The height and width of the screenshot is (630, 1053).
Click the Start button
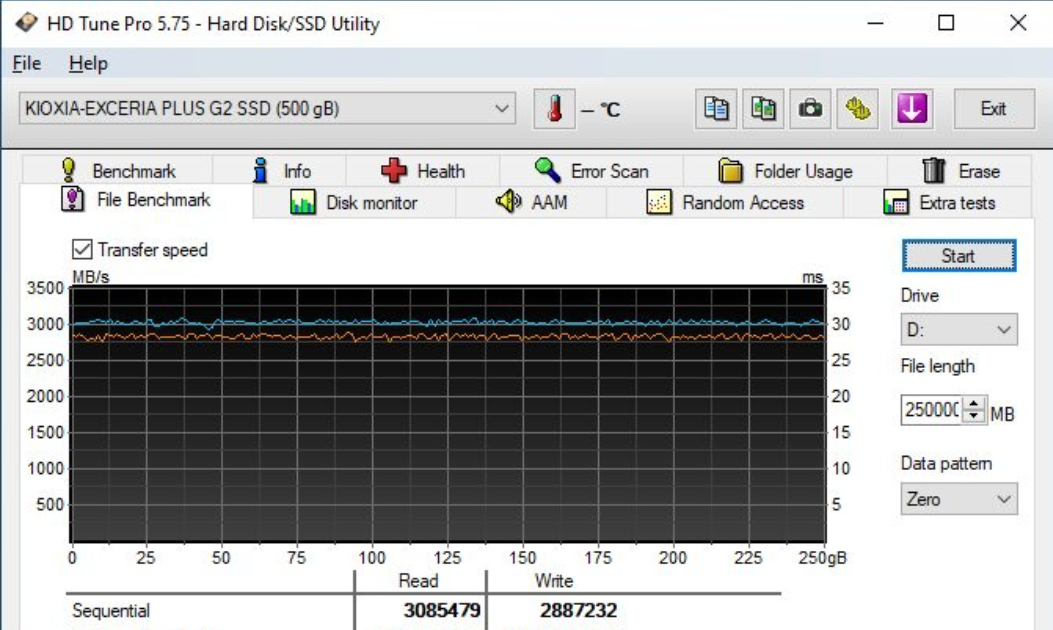pos(959,256)
